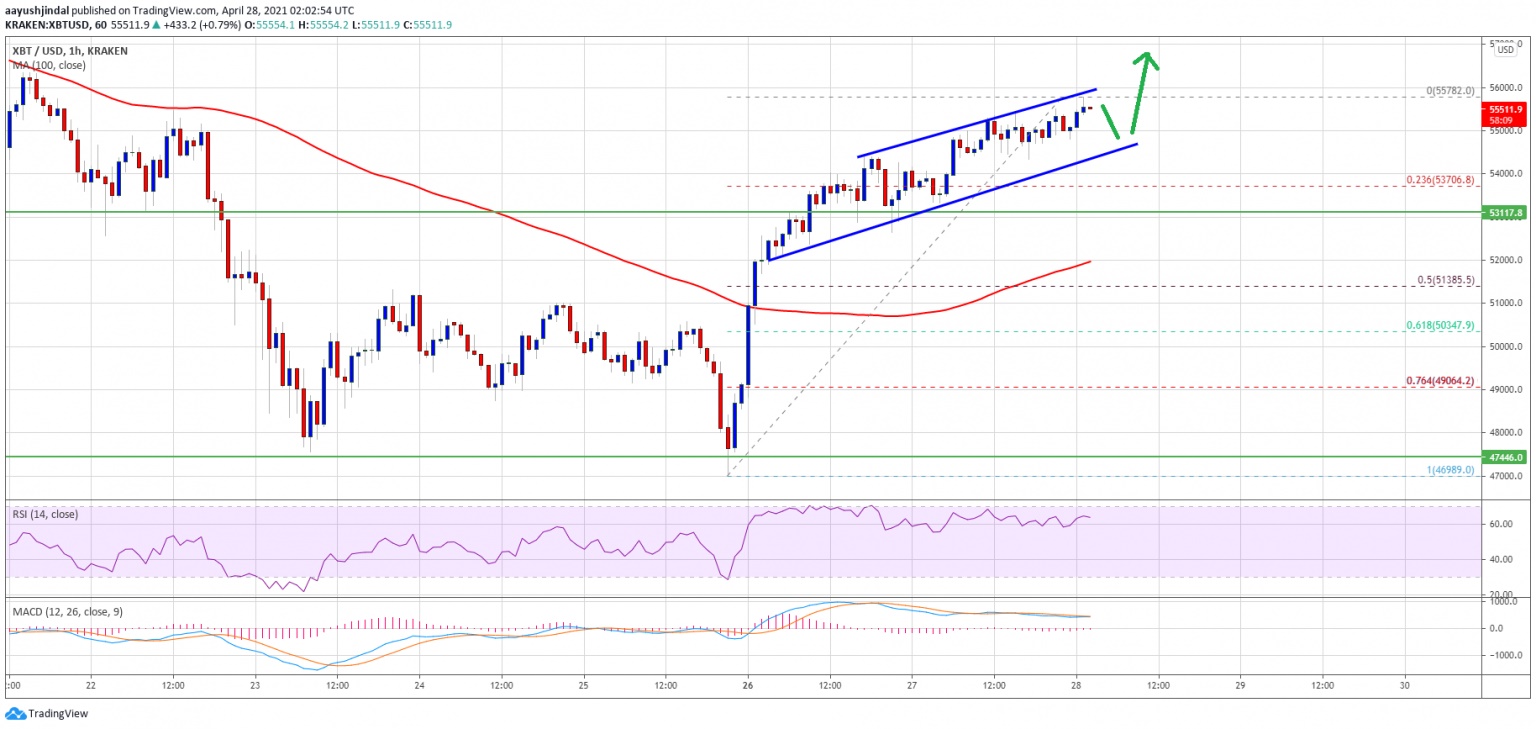Click the date label 28 on time axis

[1076, 686]
